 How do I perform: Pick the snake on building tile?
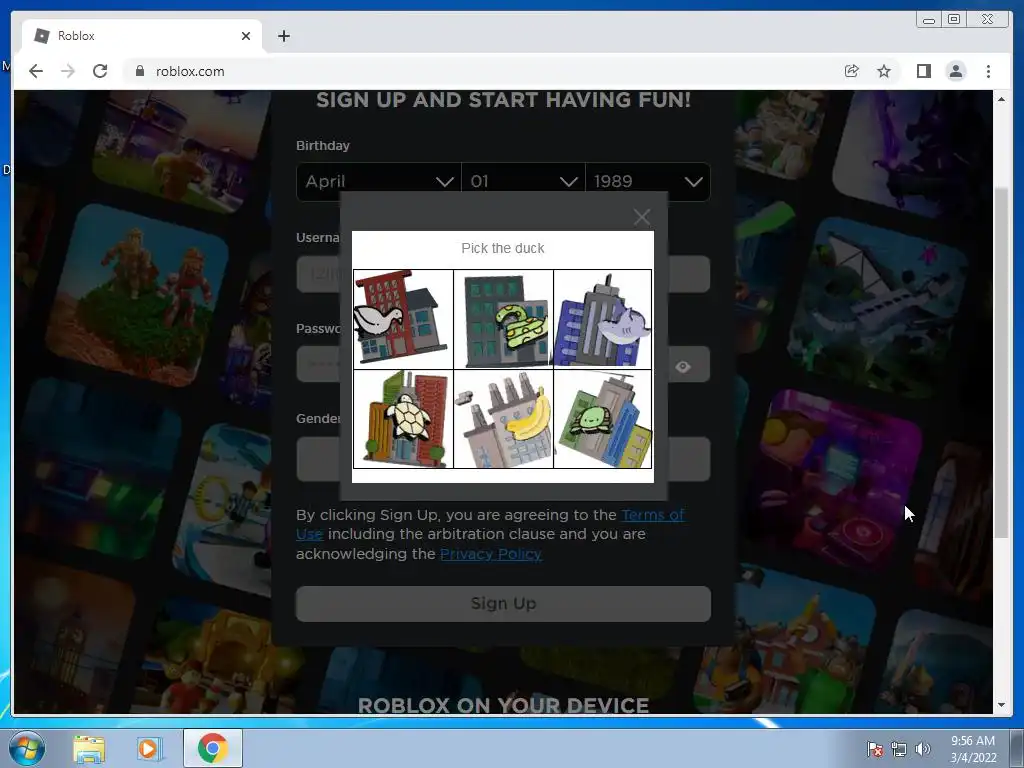(503, 319)
